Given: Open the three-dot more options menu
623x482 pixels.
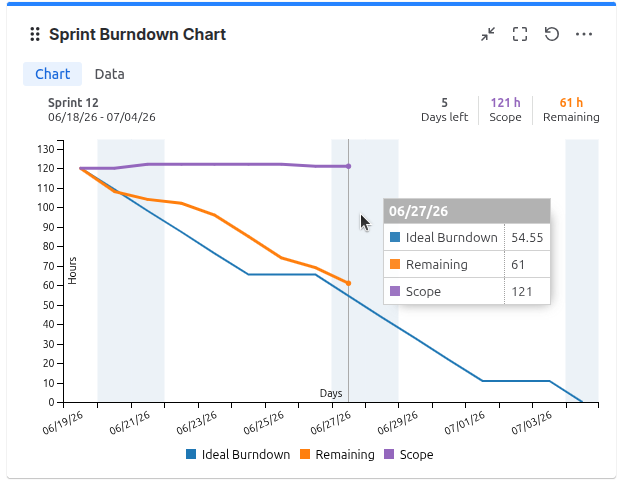Looking at the screenshot, I should click(584, 34).
